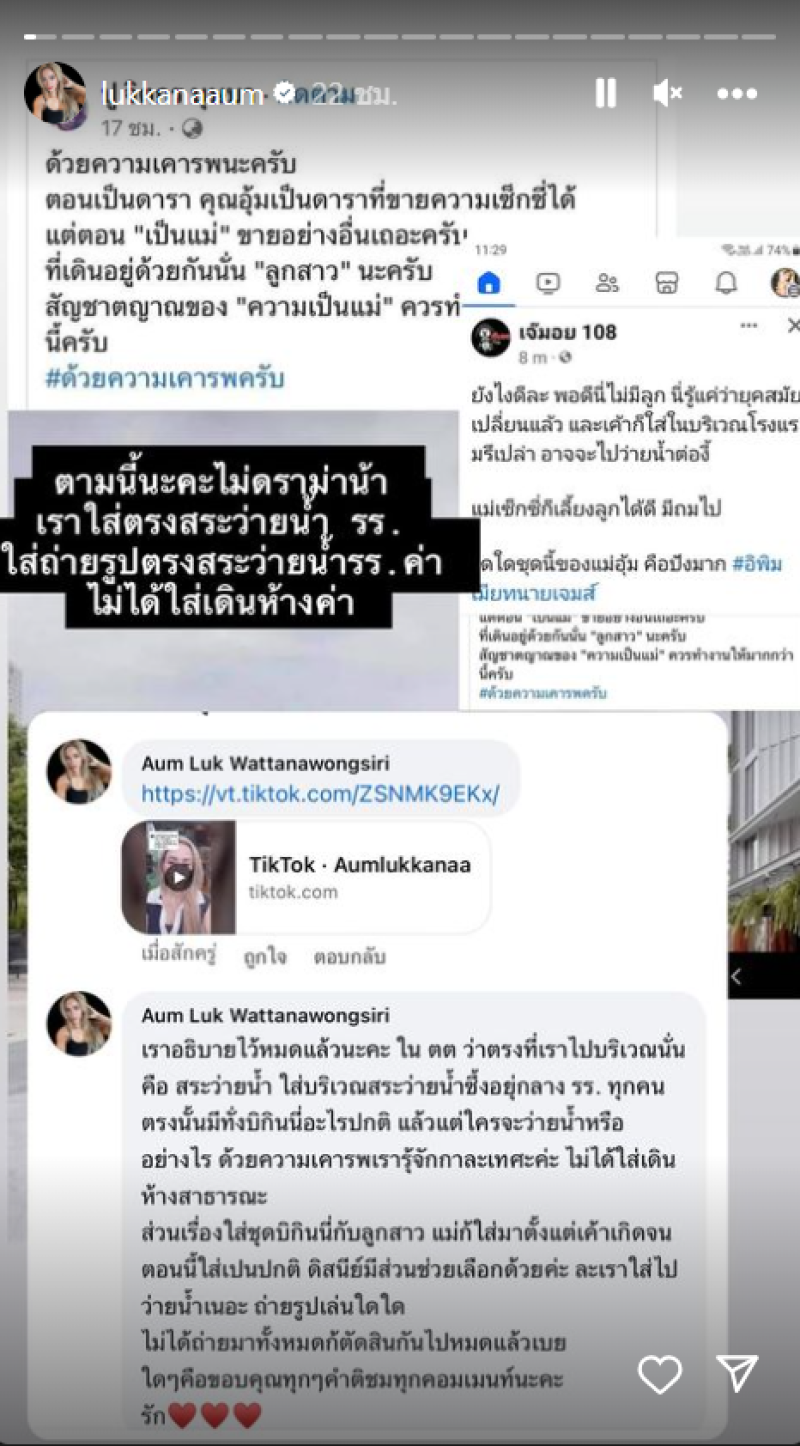Open the Facebook notifications bell
Screen dimensions: 800x1446
tap(726, 284)
